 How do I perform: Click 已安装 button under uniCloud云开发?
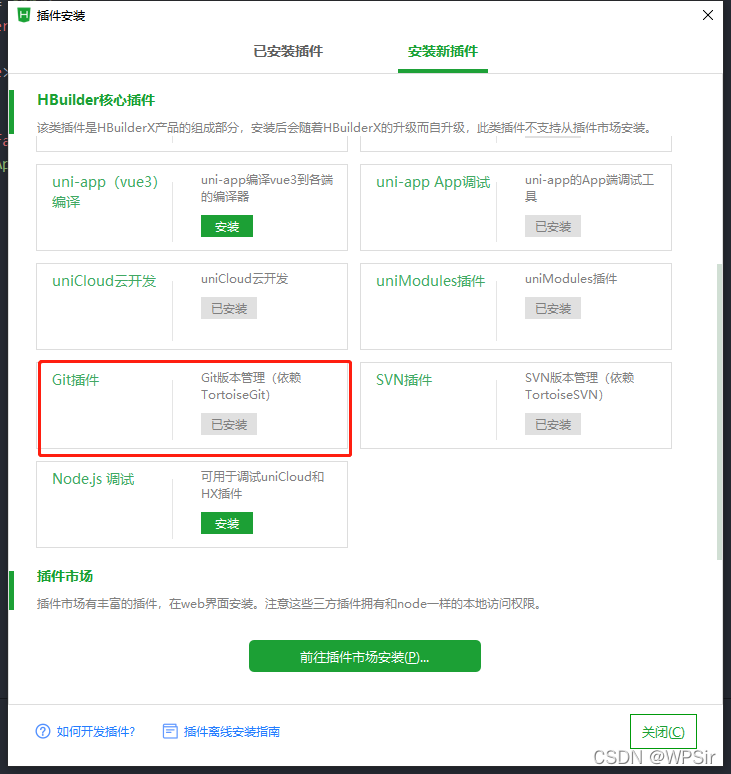(x=229, y=308)
